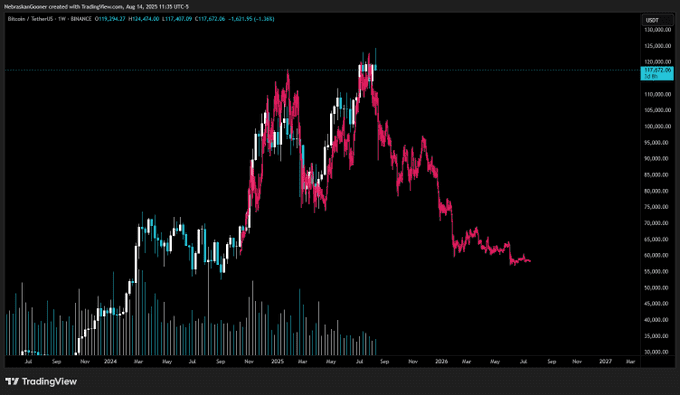Select the 2025 marker on time axis
Viewport: 680px width, 395px height.
point(277,361)
